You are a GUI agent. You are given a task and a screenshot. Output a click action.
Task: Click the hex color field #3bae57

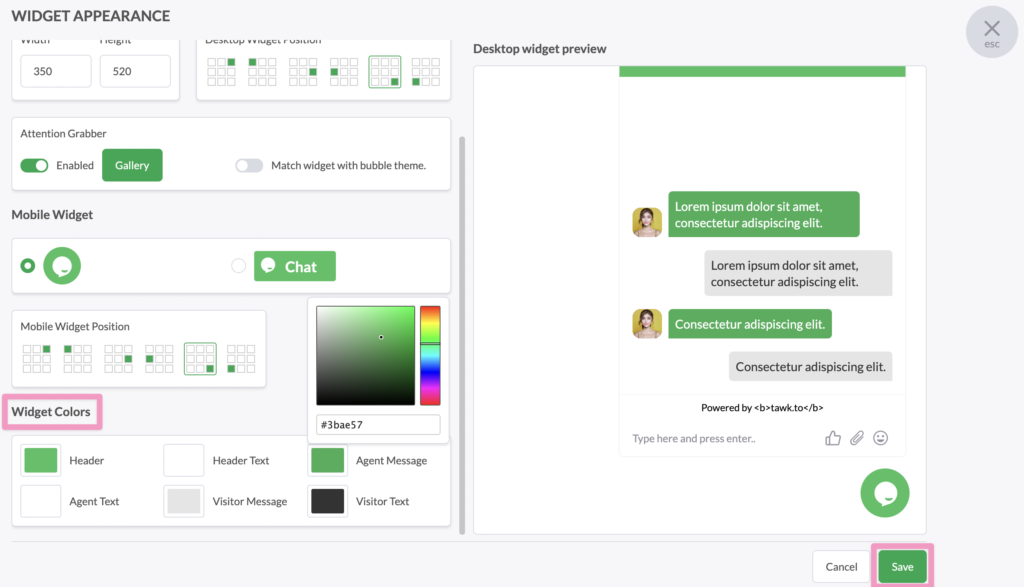(378, 424)
